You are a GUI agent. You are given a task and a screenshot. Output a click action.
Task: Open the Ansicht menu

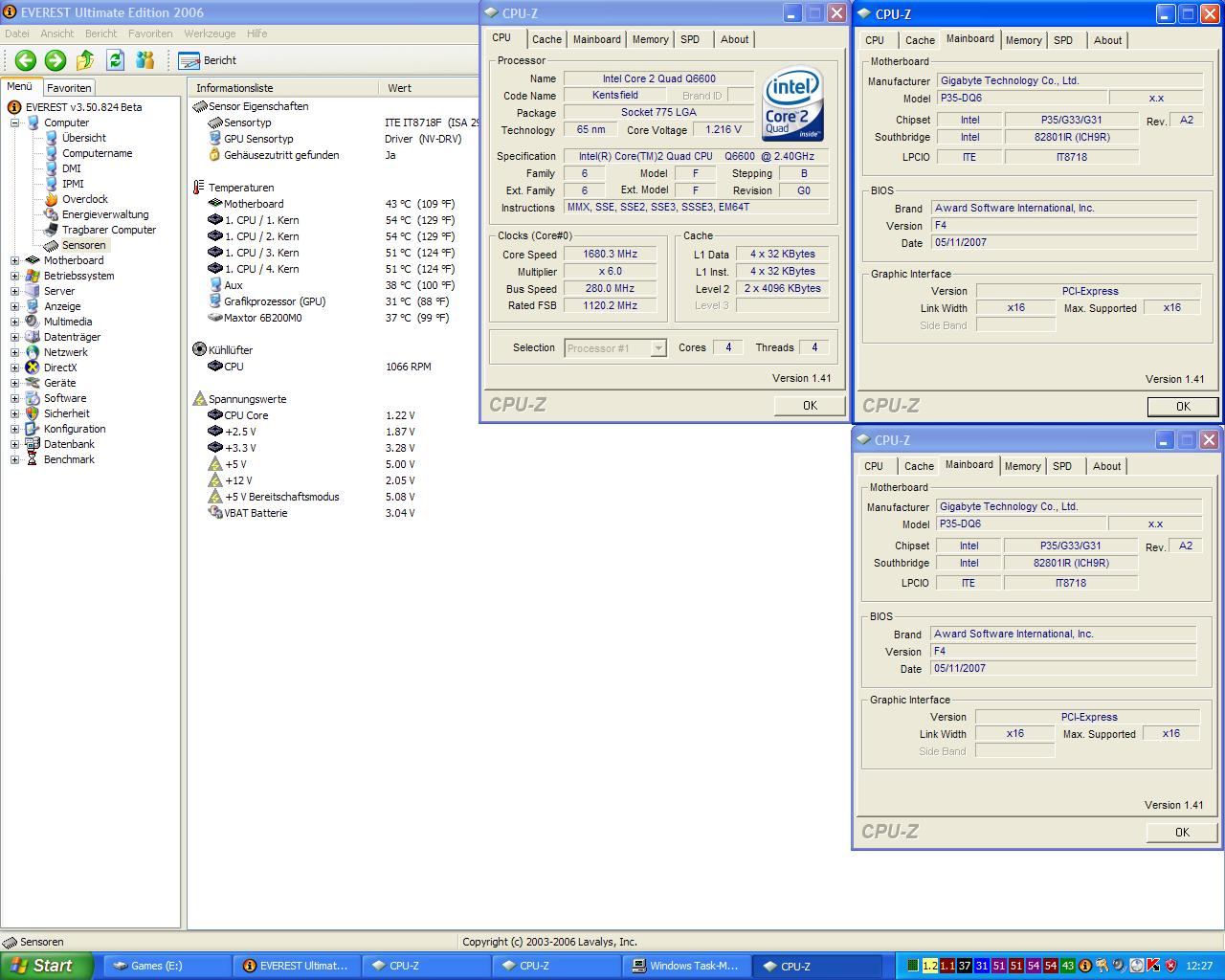point(56,33)
